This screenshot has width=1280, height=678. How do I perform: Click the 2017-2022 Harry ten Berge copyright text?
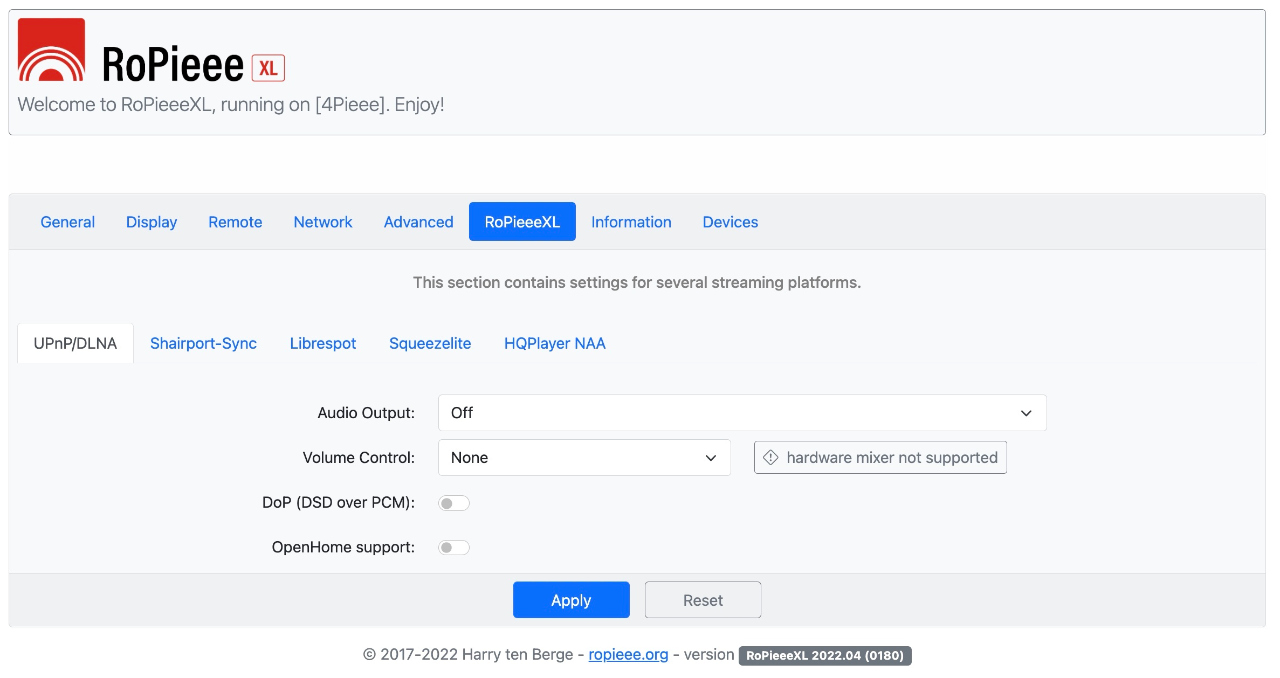(468, 655)
